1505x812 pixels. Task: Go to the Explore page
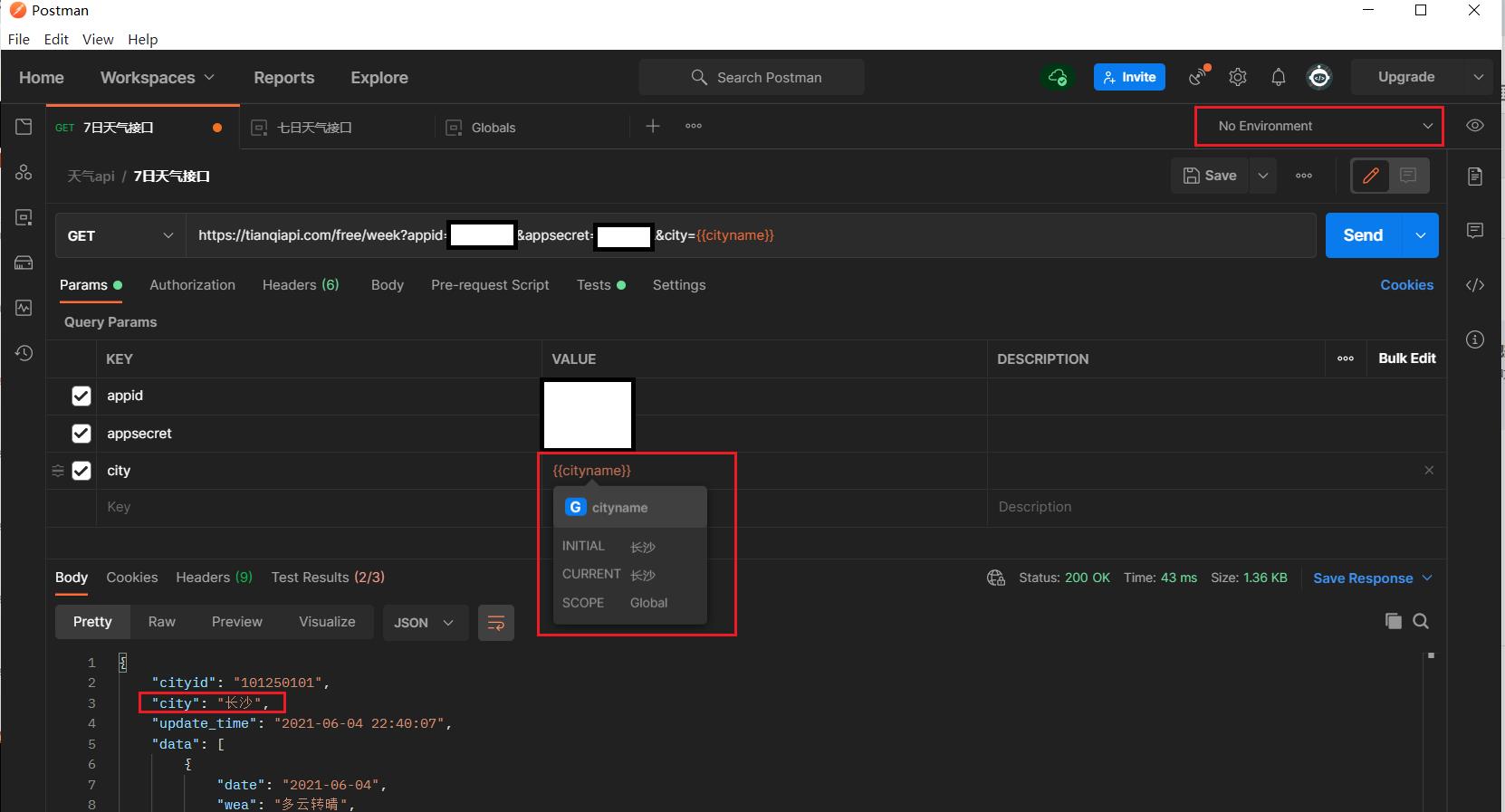379,77
